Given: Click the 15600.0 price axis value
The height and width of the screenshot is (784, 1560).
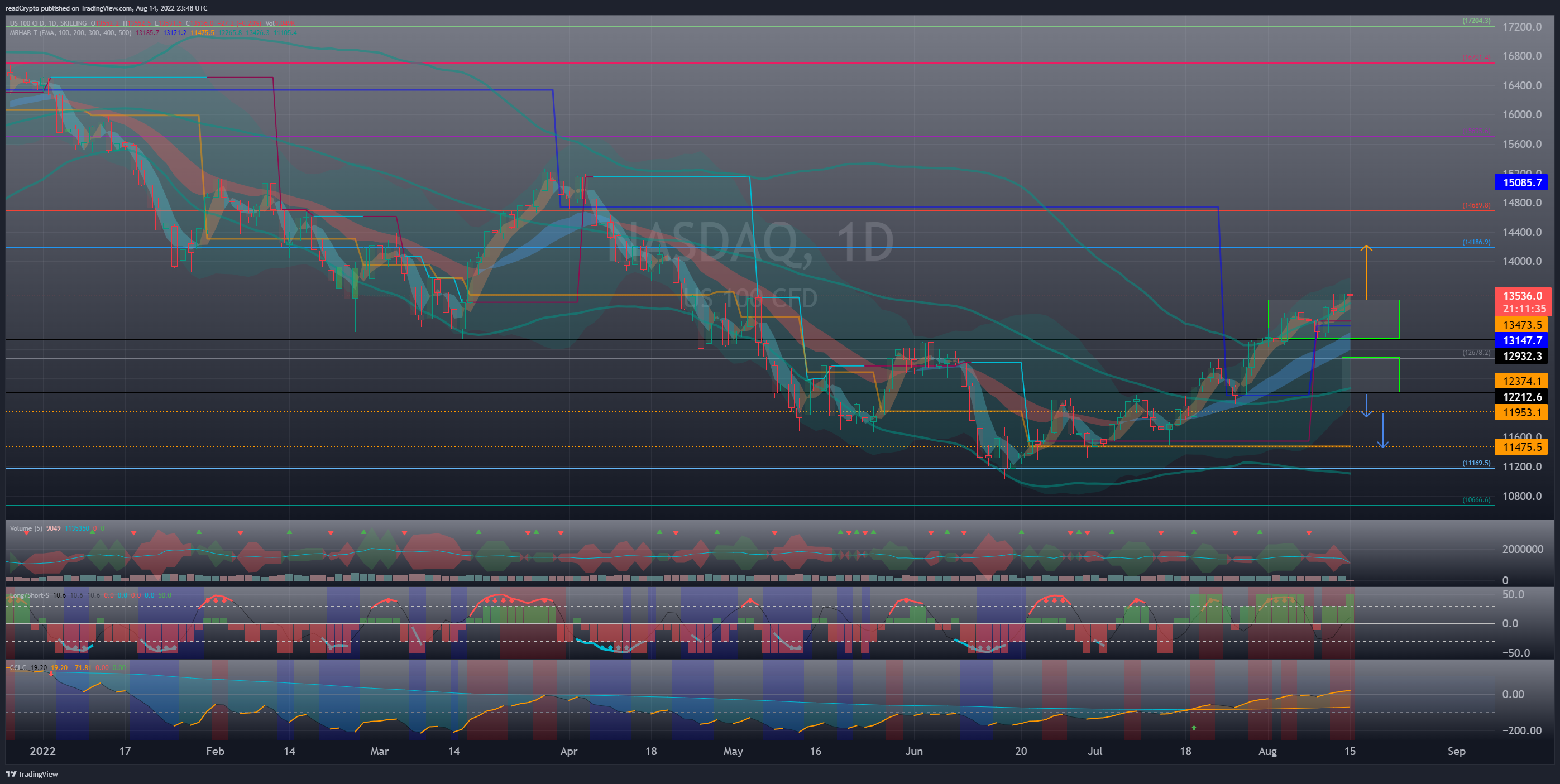Looking at the screenshot, I should click(1522, 144).
